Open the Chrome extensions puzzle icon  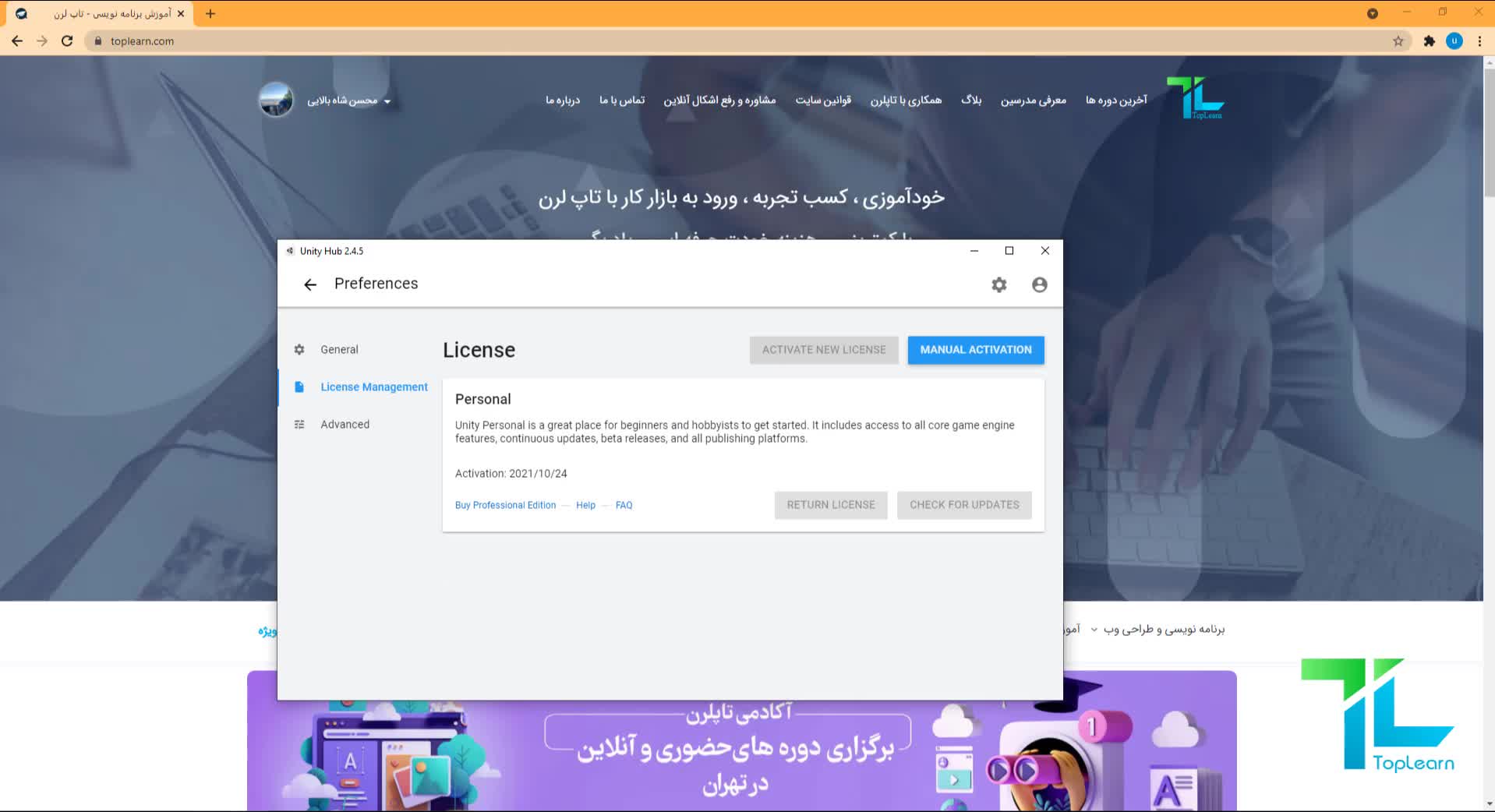tap(1429, 41)
